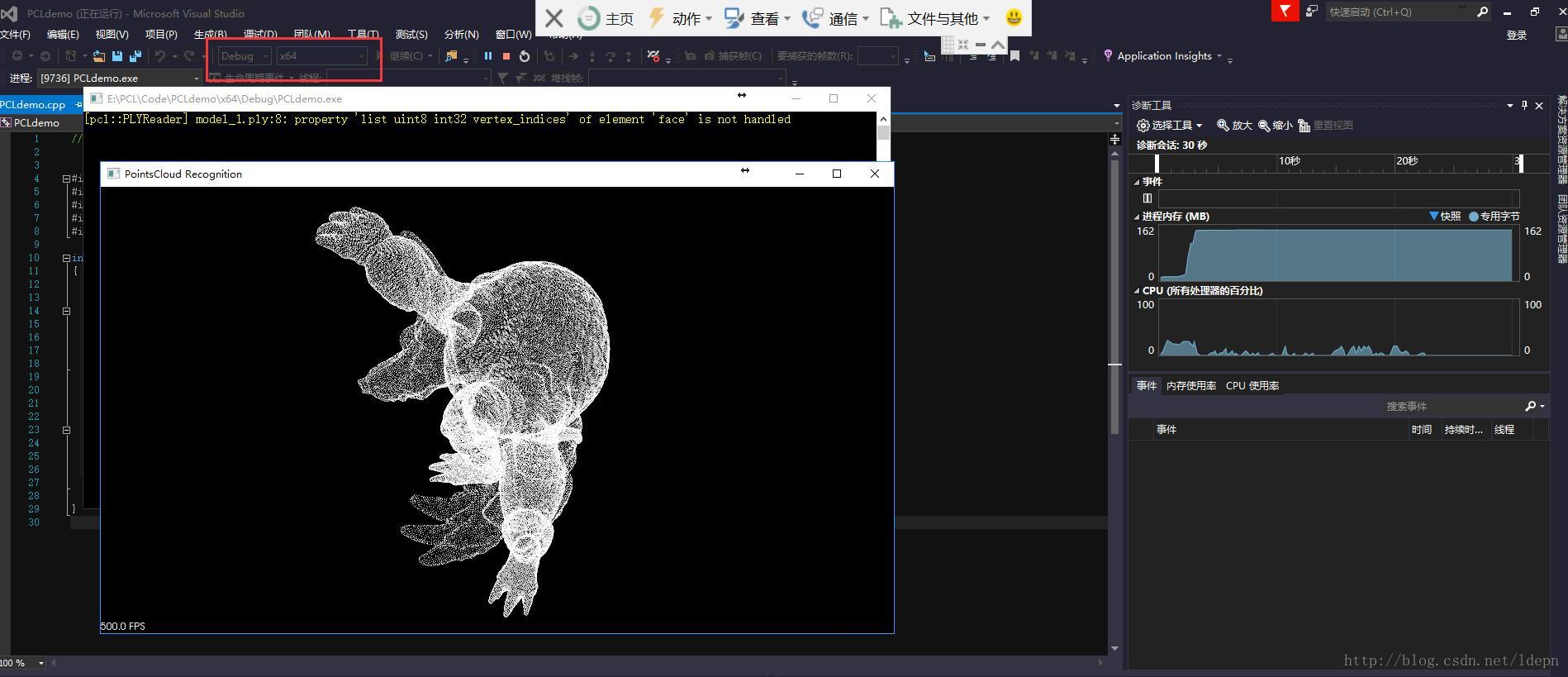Image resolution: width=1568 pixels, height=677 pixels.
Task: Click the events pause marker icon
Action: [1147, 198]
